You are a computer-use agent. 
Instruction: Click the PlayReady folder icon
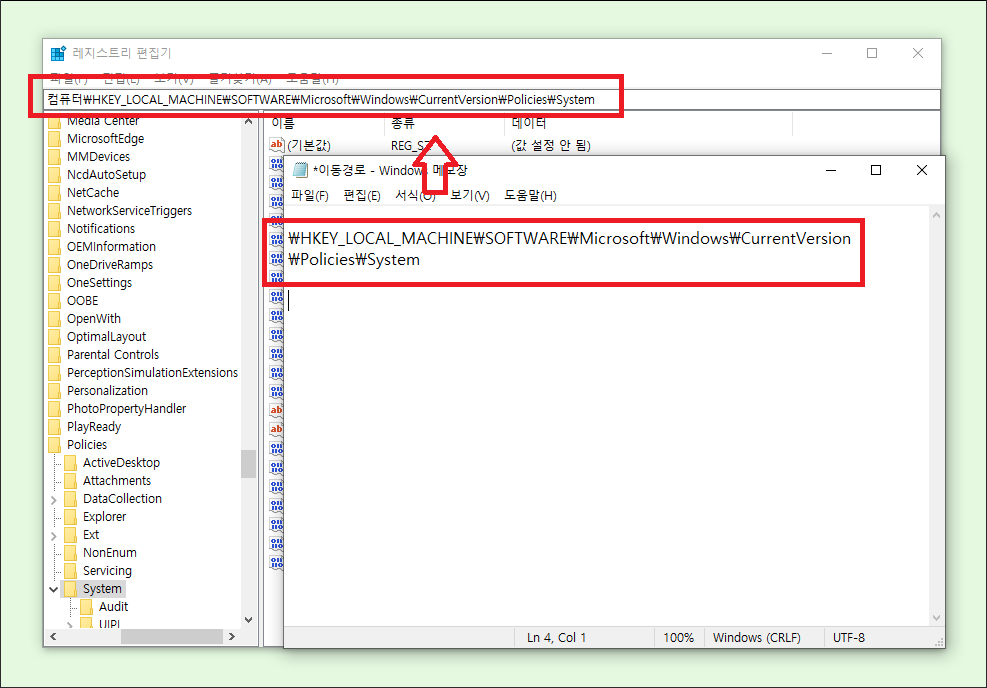pos(55,427)
